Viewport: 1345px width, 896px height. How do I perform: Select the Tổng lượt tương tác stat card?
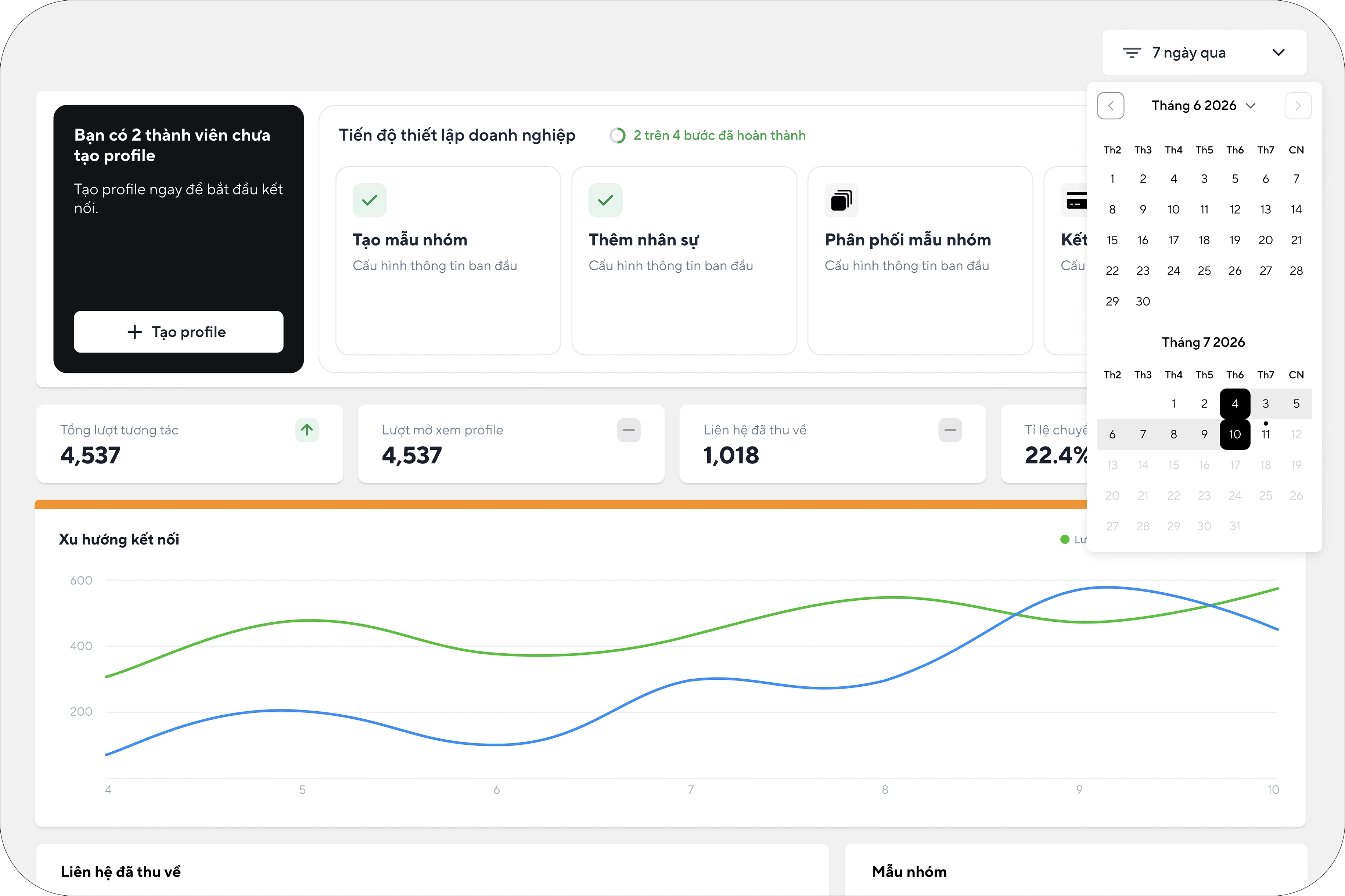coord(190,444)
